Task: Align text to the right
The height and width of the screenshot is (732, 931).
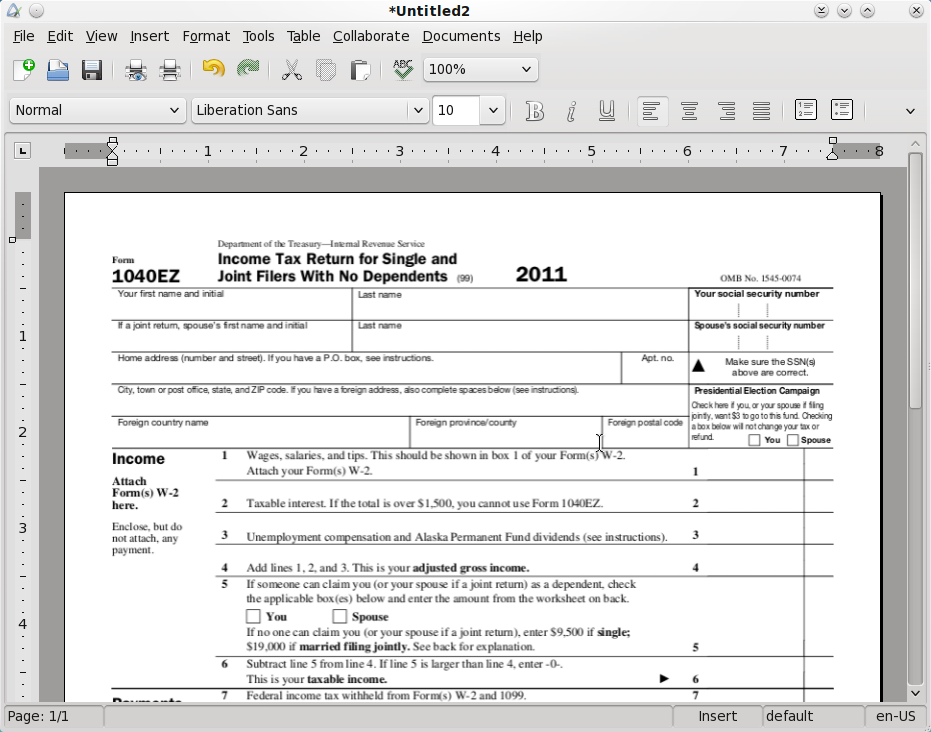Action: click(726, 110)
